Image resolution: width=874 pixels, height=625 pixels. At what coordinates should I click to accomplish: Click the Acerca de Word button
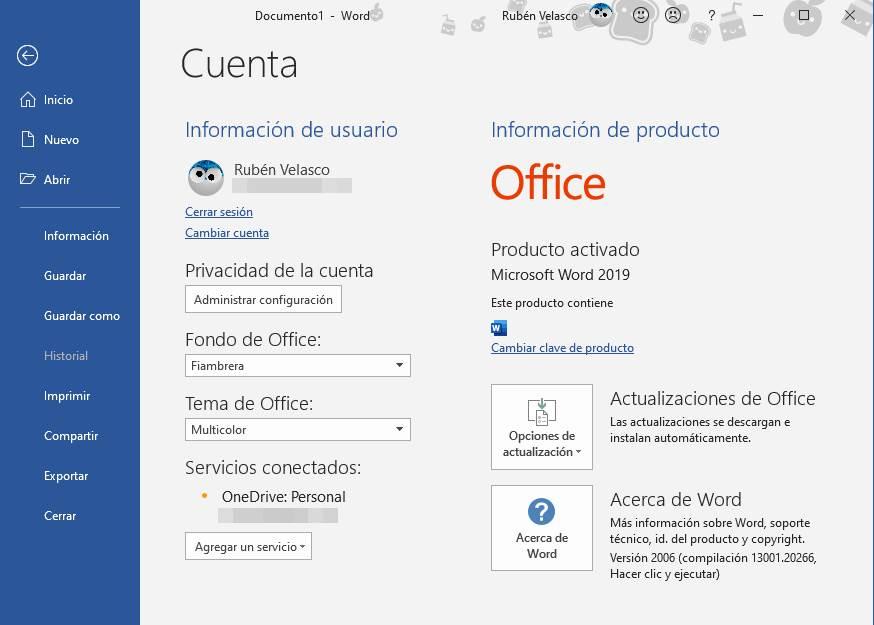542,528
